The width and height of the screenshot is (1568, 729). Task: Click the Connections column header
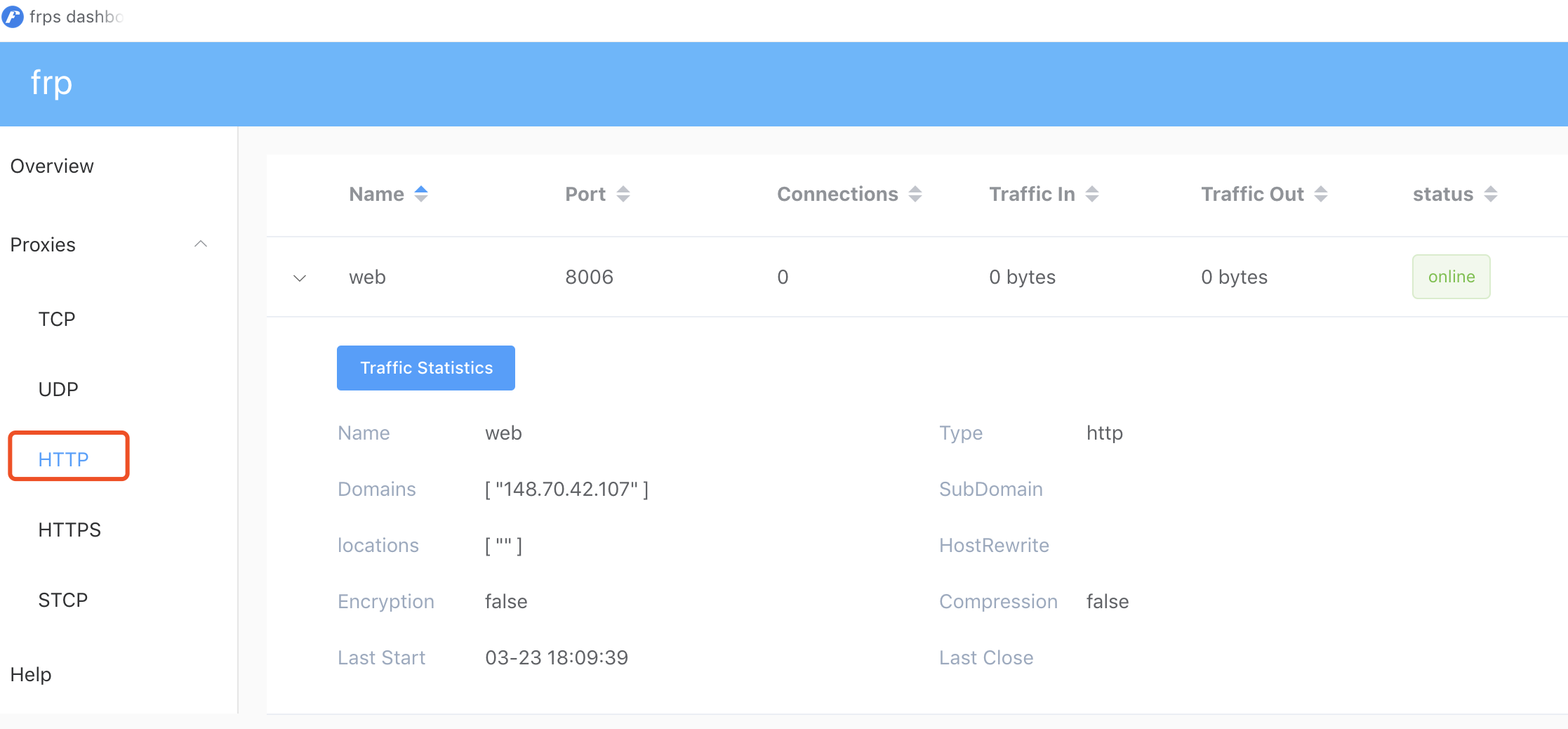point(837,194)
